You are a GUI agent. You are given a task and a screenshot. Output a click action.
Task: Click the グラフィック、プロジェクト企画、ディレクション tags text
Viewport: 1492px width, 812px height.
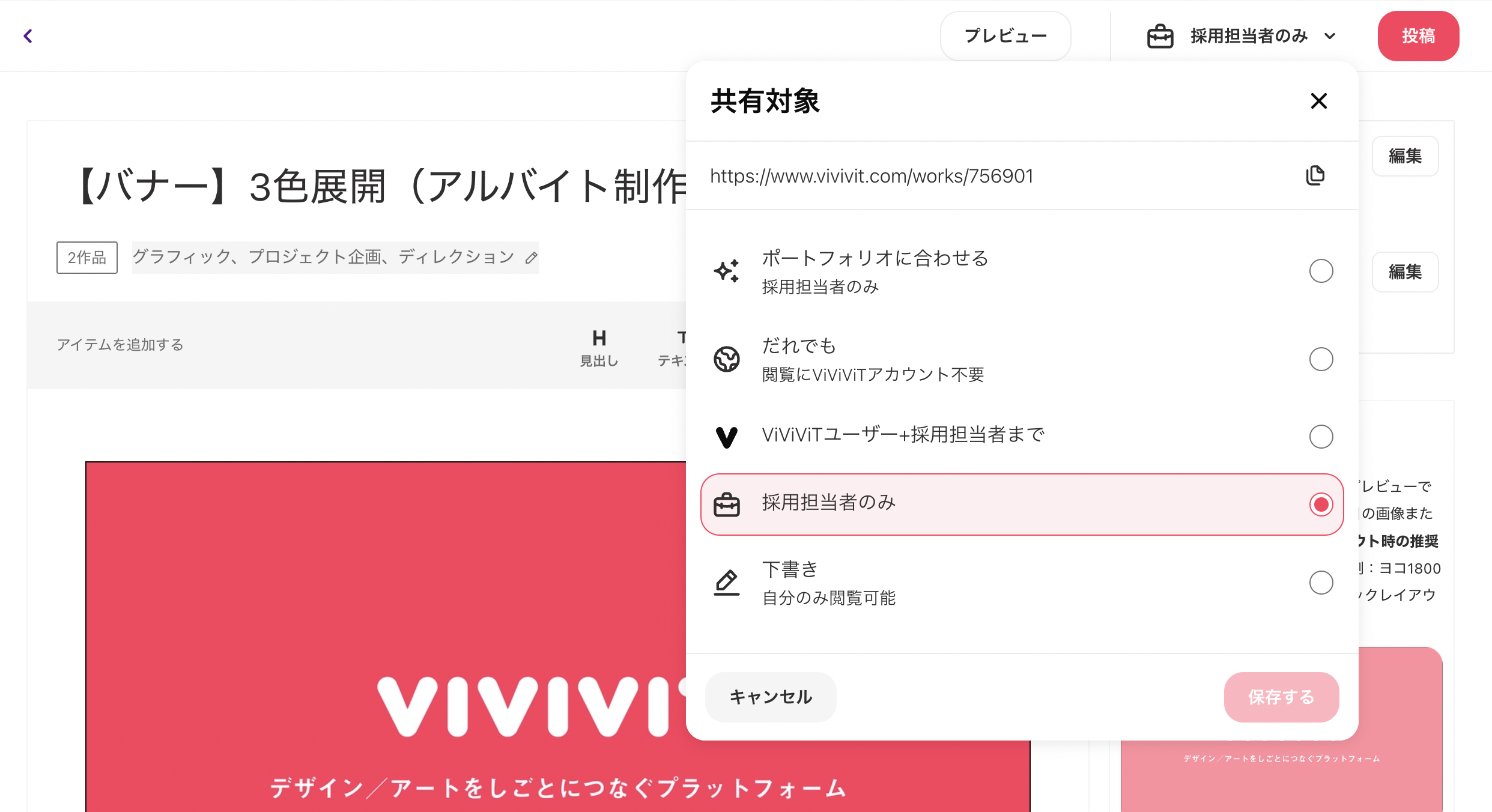pyautogui.click(x=323, y=257)
